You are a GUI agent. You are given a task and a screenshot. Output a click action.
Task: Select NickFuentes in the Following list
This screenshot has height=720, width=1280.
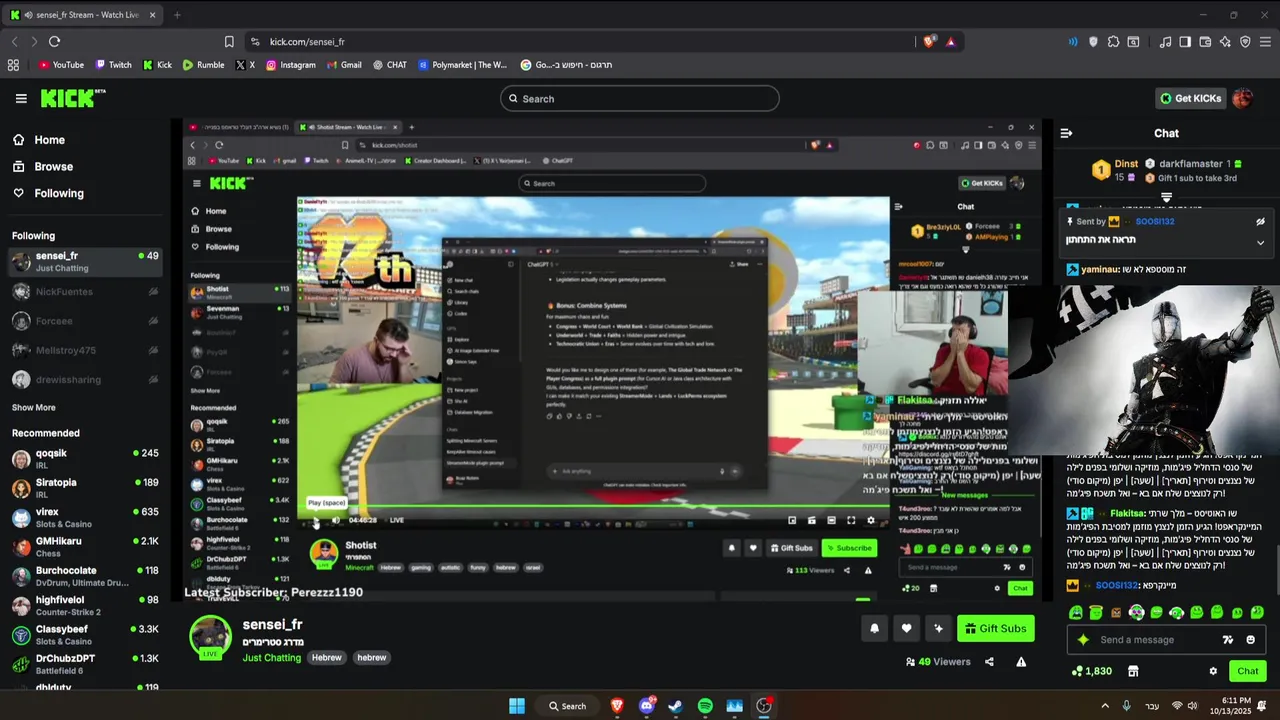(85, 292)
